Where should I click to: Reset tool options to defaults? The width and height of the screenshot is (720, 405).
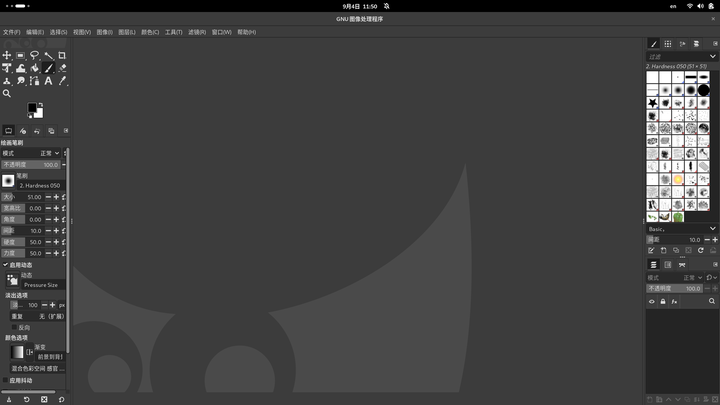(x=62, y=399)
